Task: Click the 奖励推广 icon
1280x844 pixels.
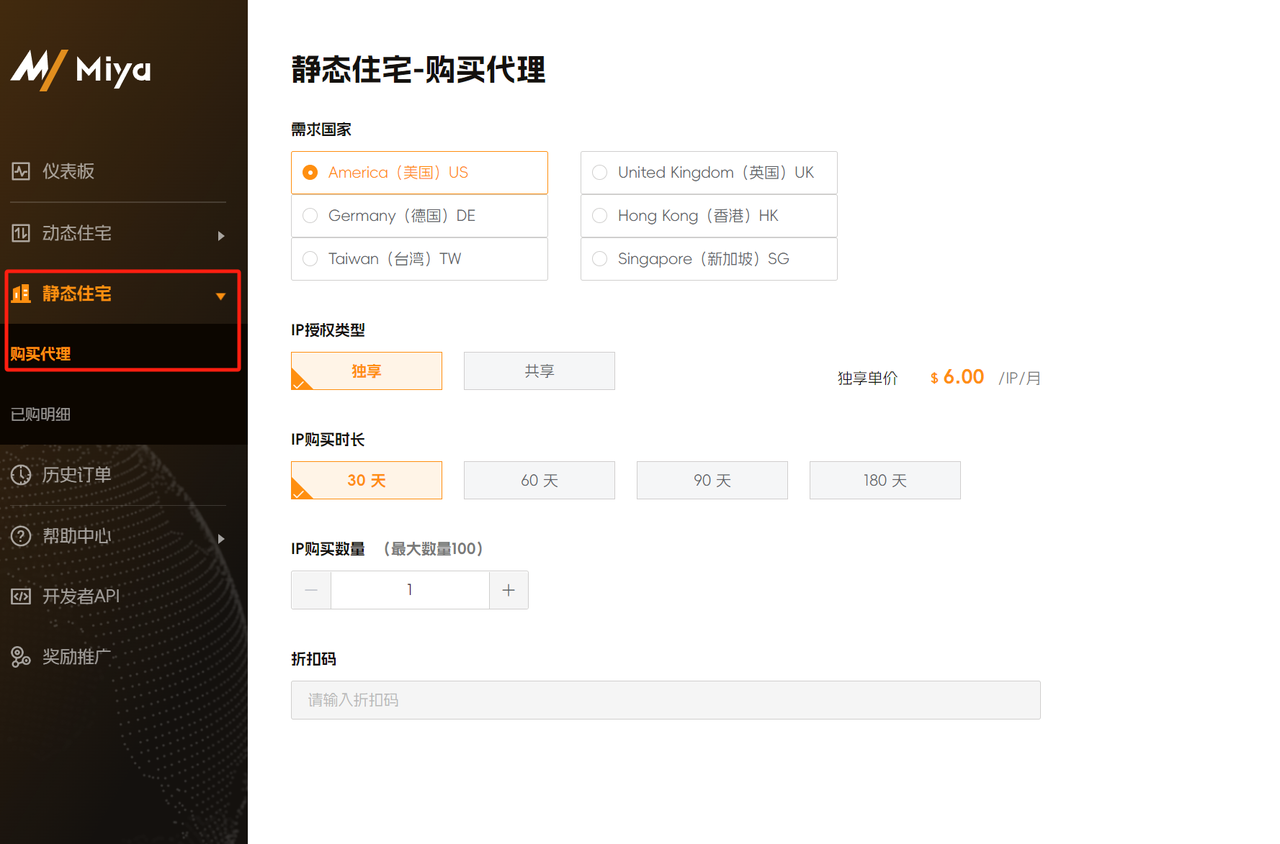Action: (21, 657)
